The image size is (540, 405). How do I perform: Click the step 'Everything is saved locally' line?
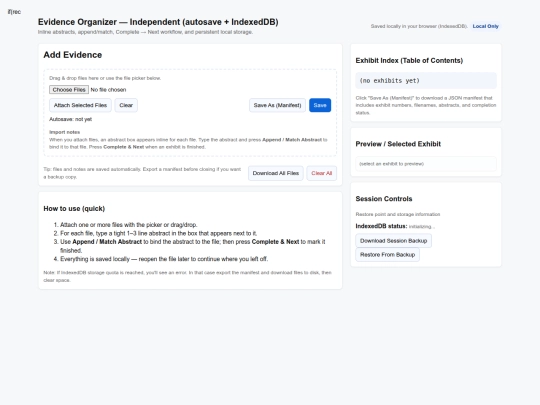[164, 259]
